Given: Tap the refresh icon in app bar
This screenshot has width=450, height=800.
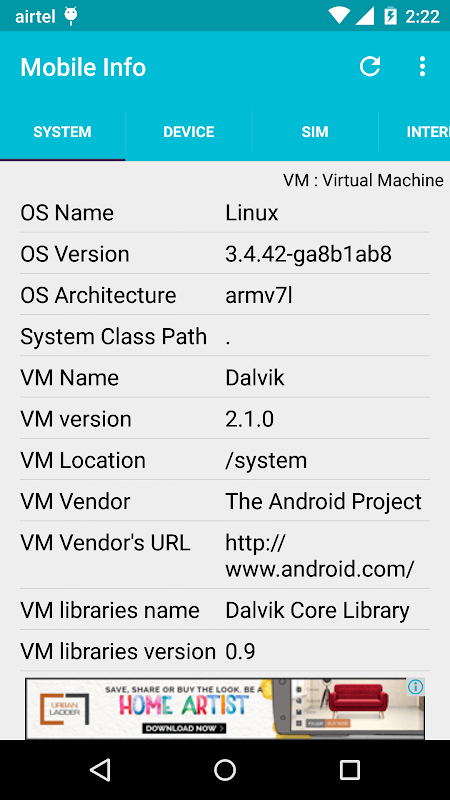Looking at the screenshot, I should pyautogui.click(x=370, y=66).
